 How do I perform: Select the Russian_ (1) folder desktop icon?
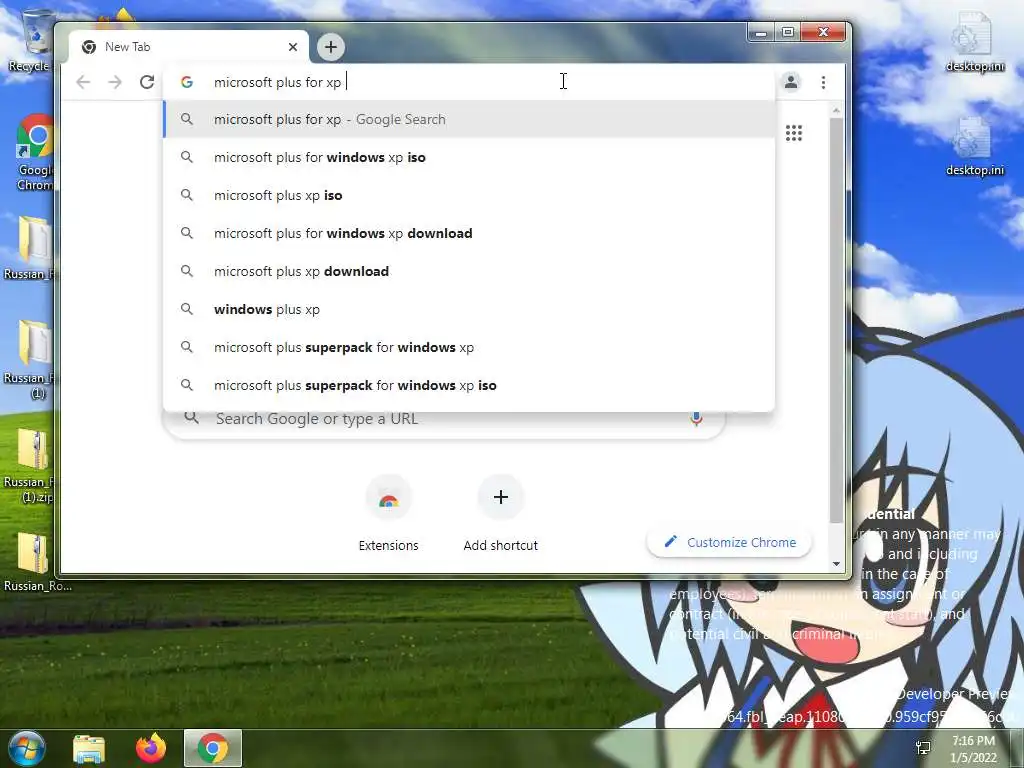click(29, 359)
